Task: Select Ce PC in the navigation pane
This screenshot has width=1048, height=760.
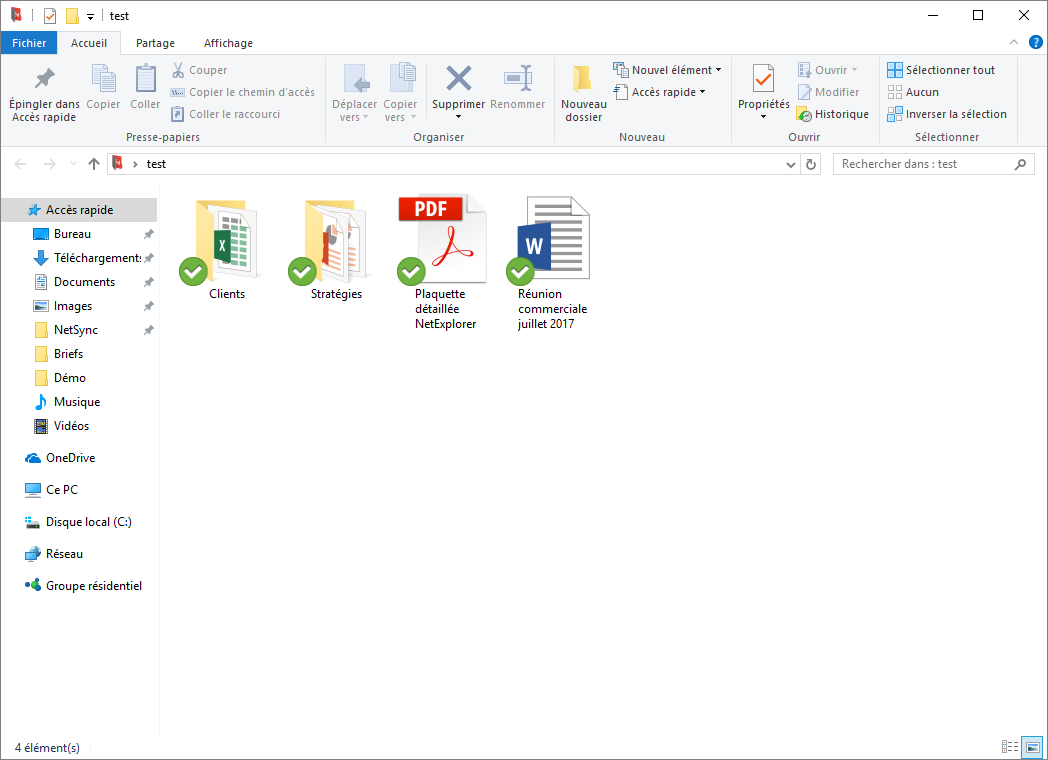Action: tap(61, 490)
